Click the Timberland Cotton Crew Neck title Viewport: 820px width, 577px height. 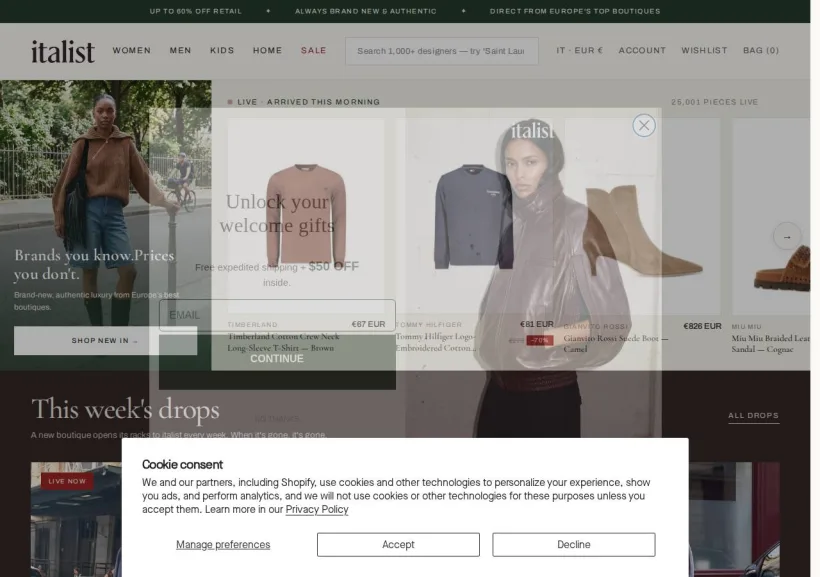click(283, 342)
